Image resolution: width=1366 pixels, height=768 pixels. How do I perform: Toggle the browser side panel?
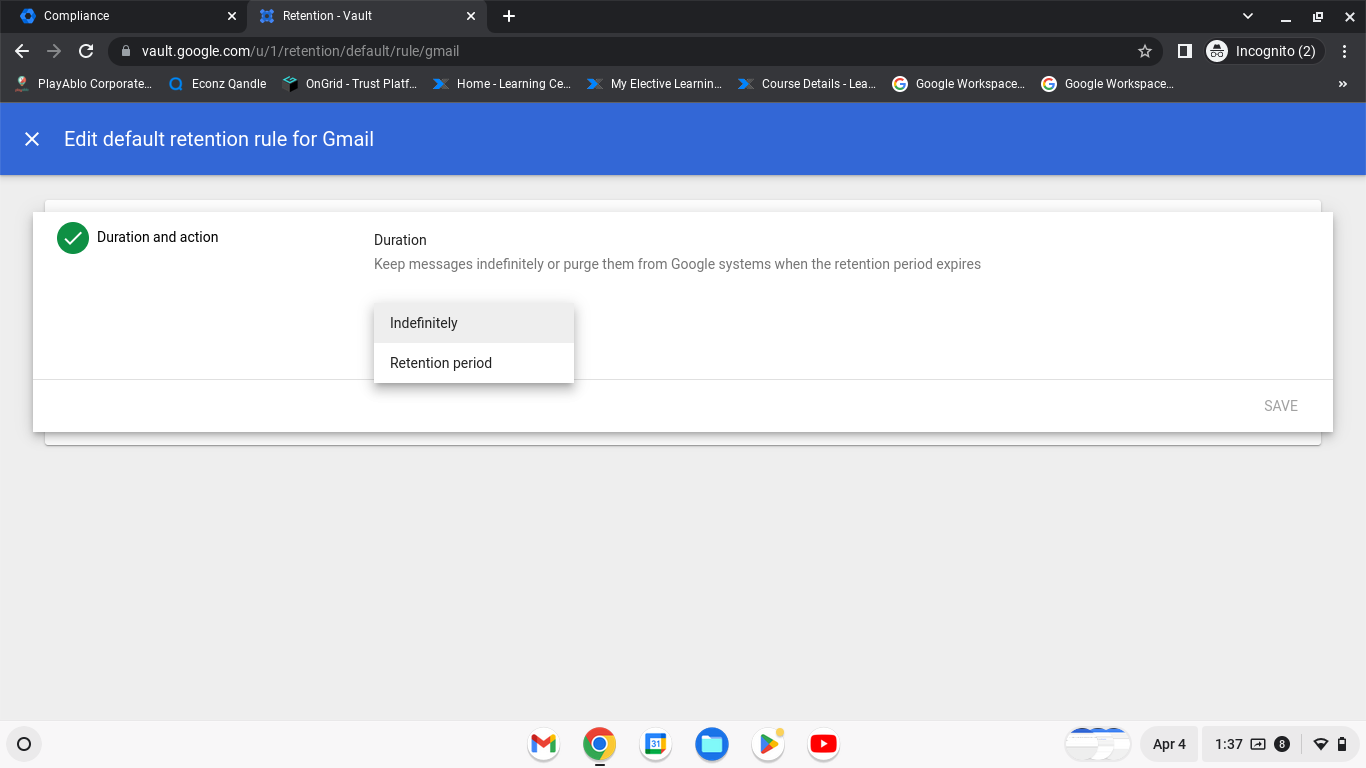[1184, 51]
